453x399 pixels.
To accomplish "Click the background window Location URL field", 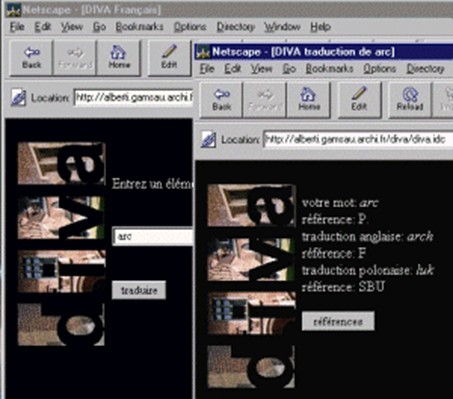I will pos(133,98).
